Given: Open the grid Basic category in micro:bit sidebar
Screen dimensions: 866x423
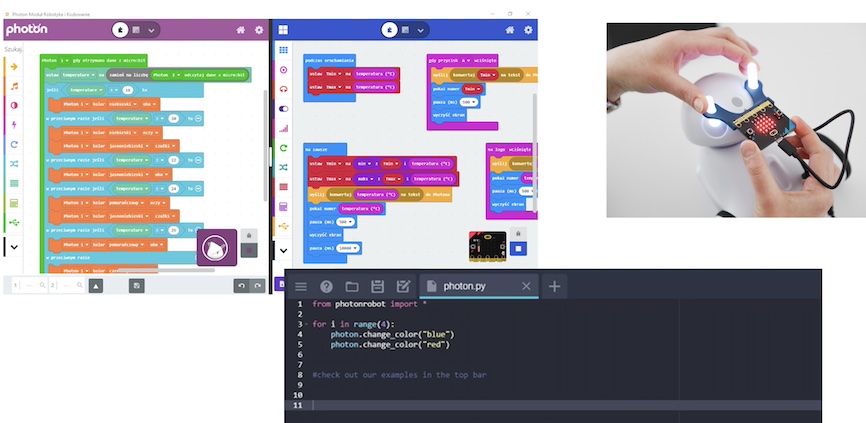Looking at the screenshot, I should 283,50.
